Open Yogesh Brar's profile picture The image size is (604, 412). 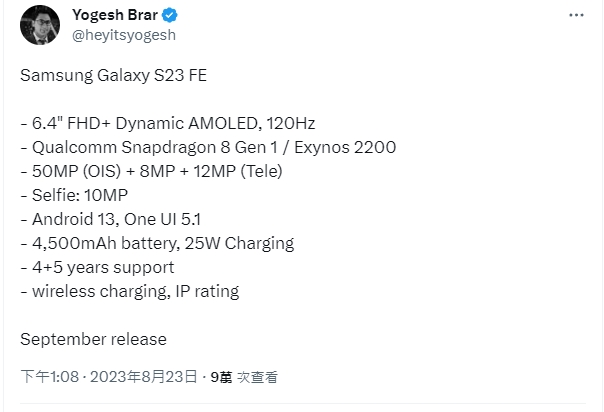(x=40, y=25)
